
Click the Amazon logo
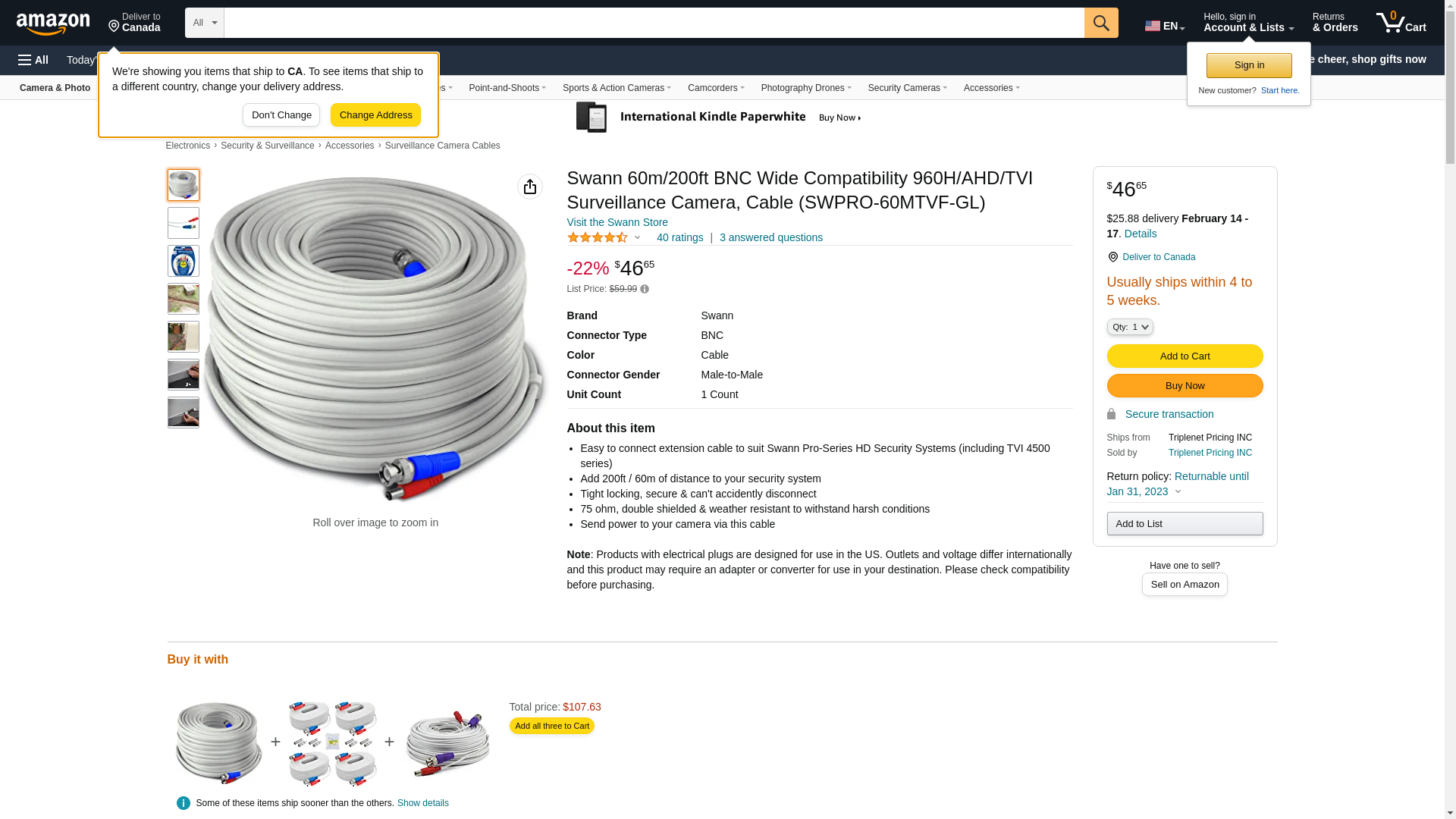(x=53, y=24)
